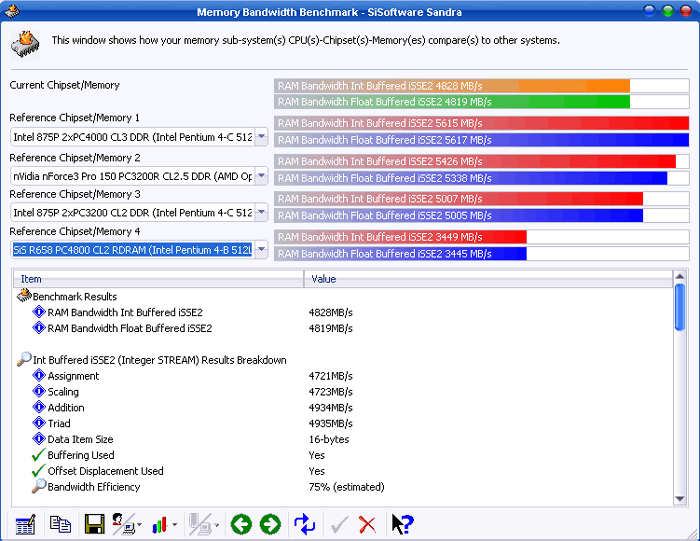Click the magnifier icon beside Bandwidth Efficiency
This screenshot has height=541, width=700.
39,486
